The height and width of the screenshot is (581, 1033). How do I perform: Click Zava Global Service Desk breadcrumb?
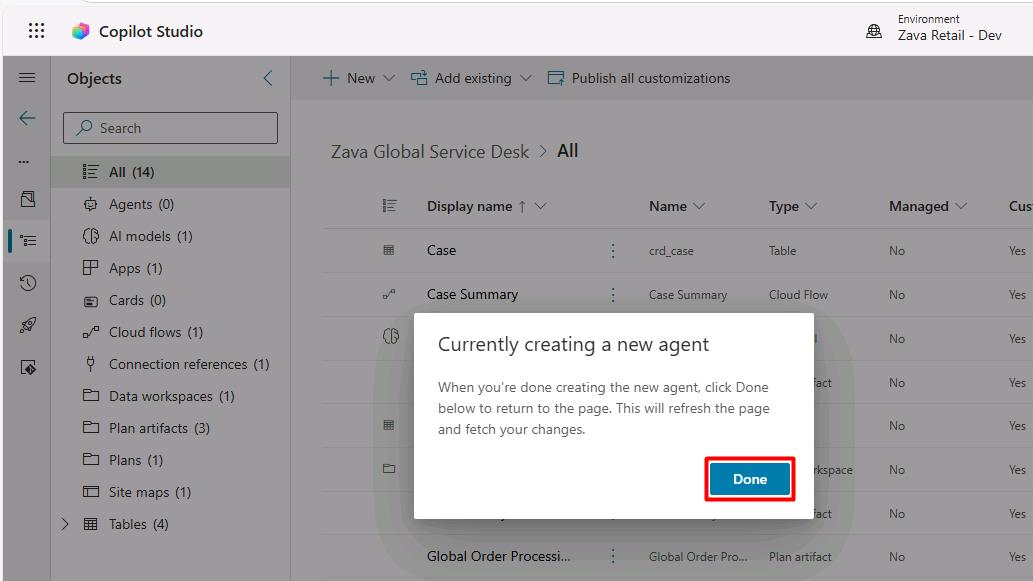coord(430,152)
